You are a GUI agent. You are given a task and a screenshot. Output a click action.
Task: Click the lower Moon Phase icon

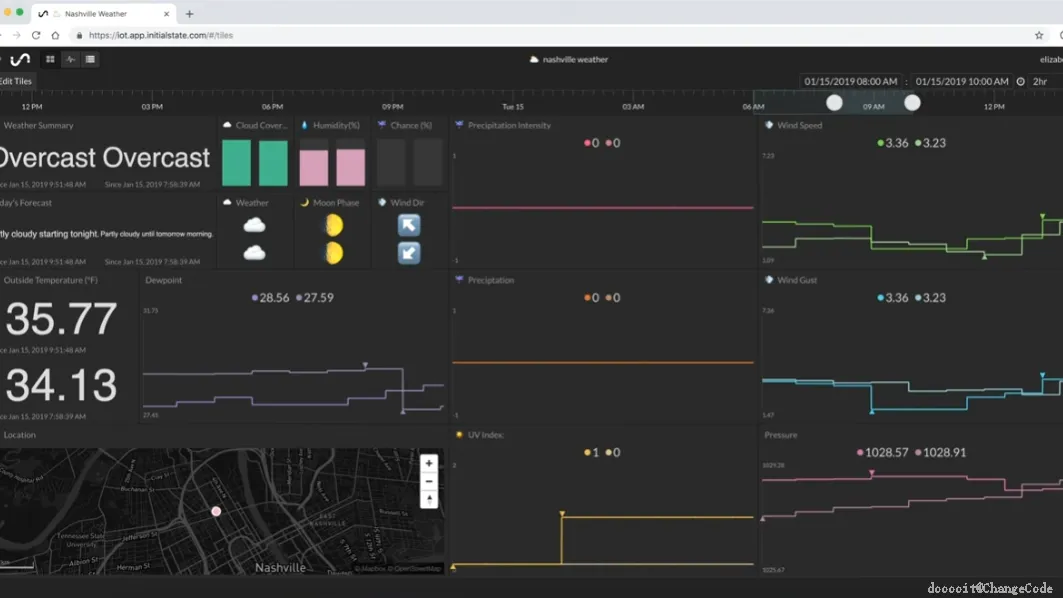334,253
